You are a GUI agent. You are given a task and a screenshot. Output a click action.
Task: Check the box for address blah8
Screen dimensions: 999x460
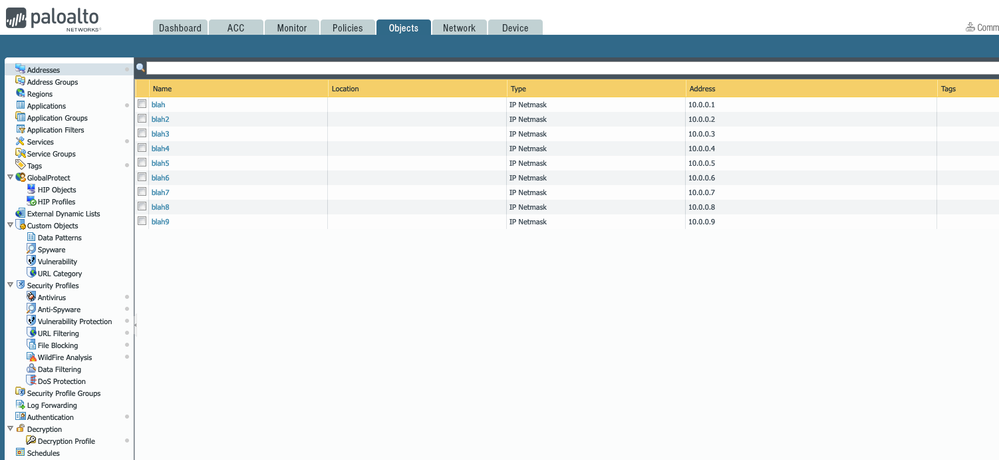pos(142,206)
